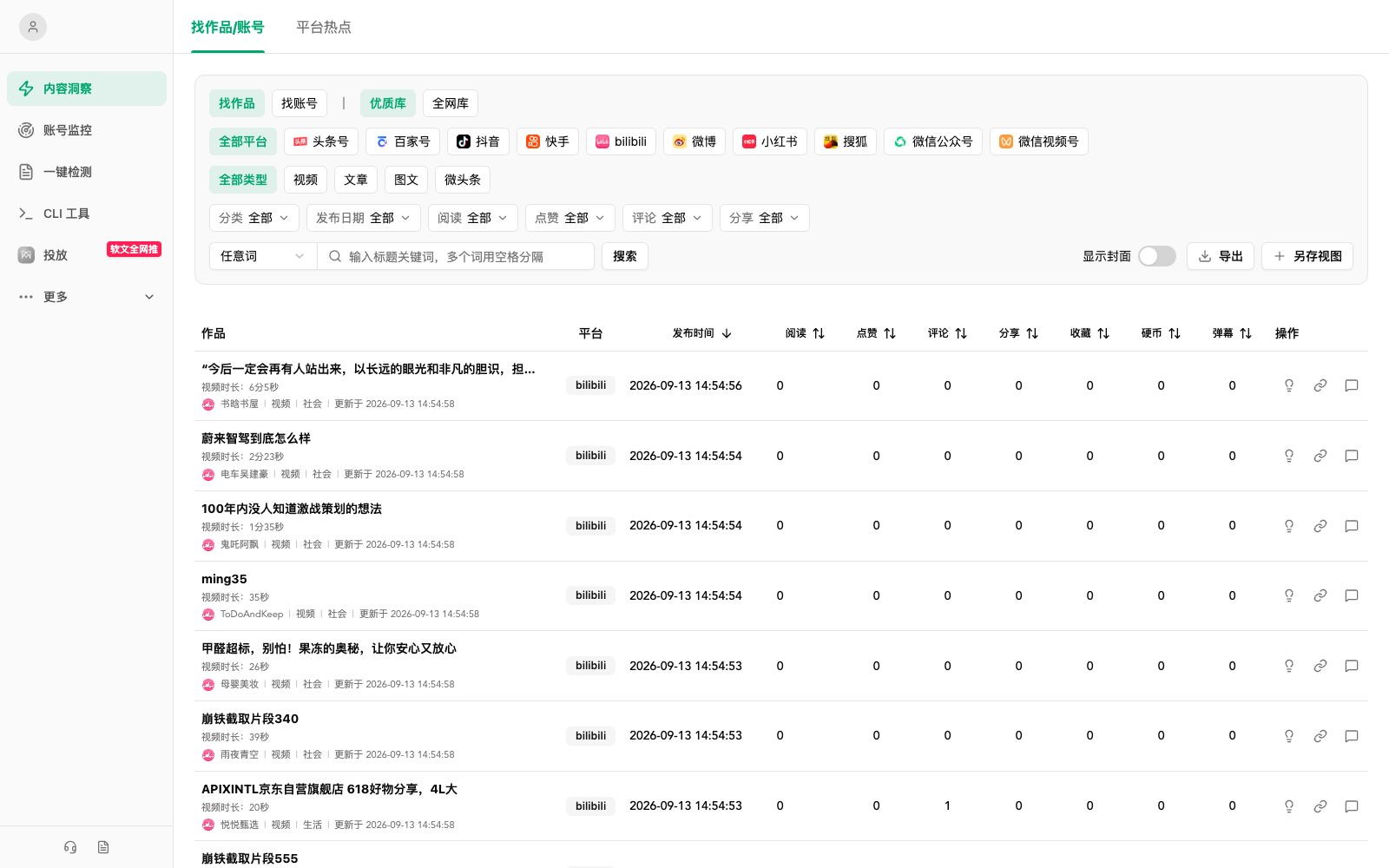The width and height of the screenshot is (1389, 868).
Task: Focus the keyword search input field
Action: click(456, 256)
